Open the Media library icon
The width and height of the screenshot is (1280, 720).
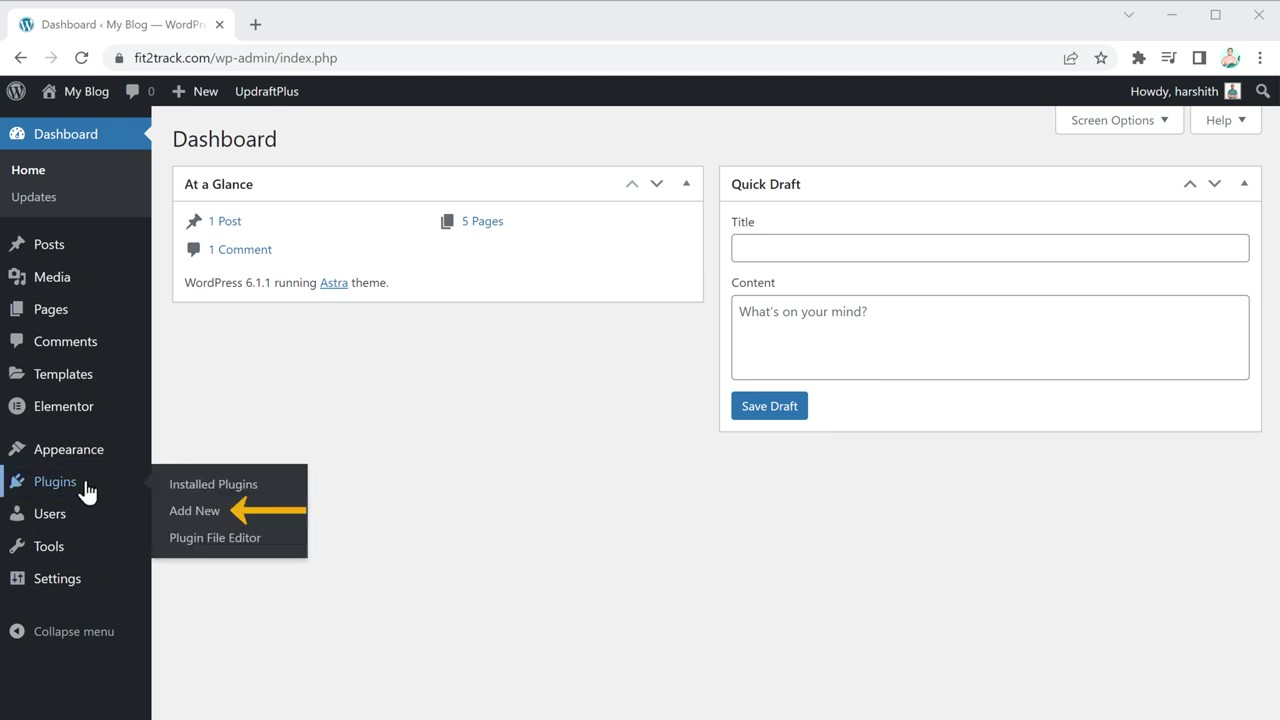[x=17, y=277]
